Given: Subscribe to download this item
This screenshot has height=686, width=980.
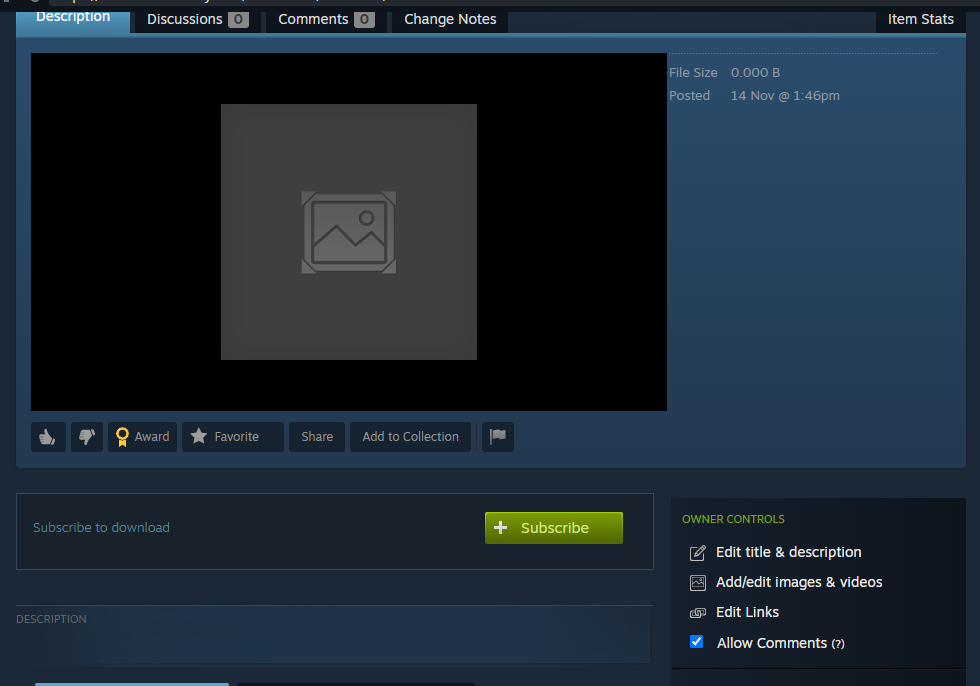Looking at the screenshot, I should tap(554, 528).
